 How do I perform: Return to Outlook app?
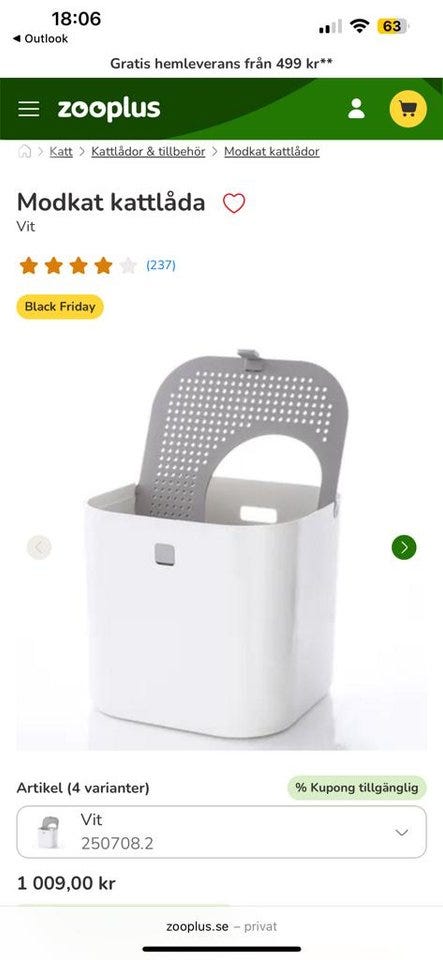point(40,39)
